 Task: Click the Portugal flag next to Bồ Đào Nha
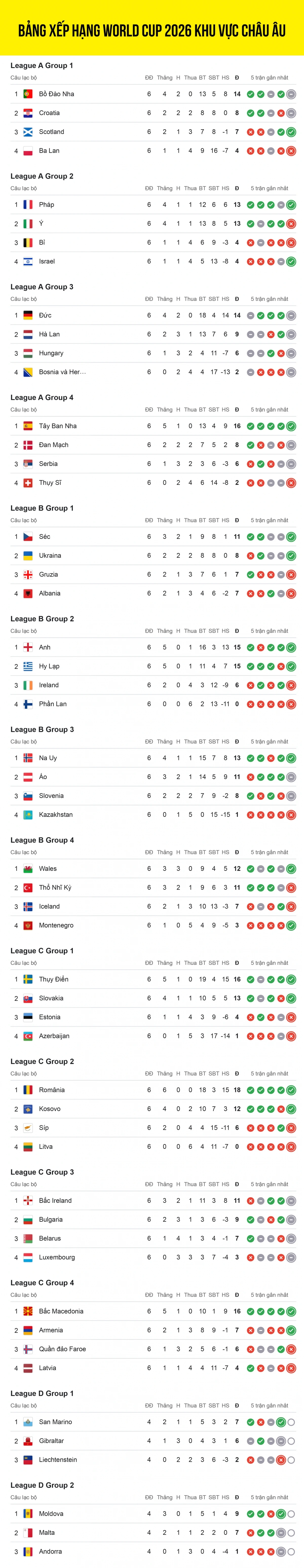coord(28,94)
